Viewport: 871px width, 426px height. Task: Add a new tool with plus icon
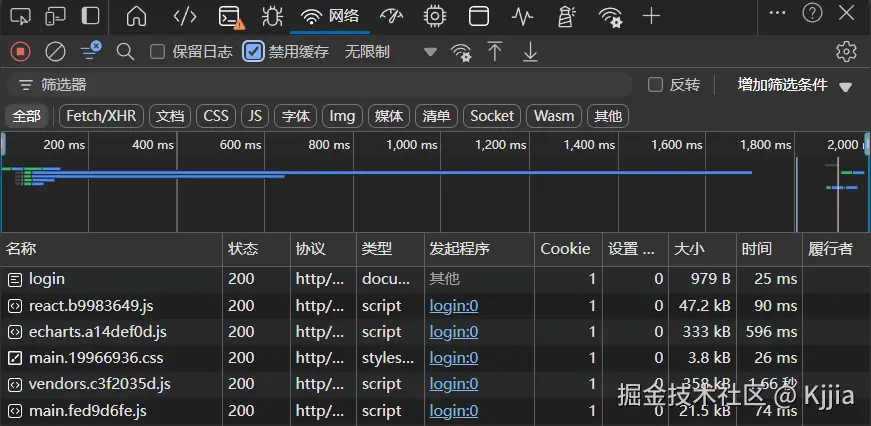coord(651,16)
